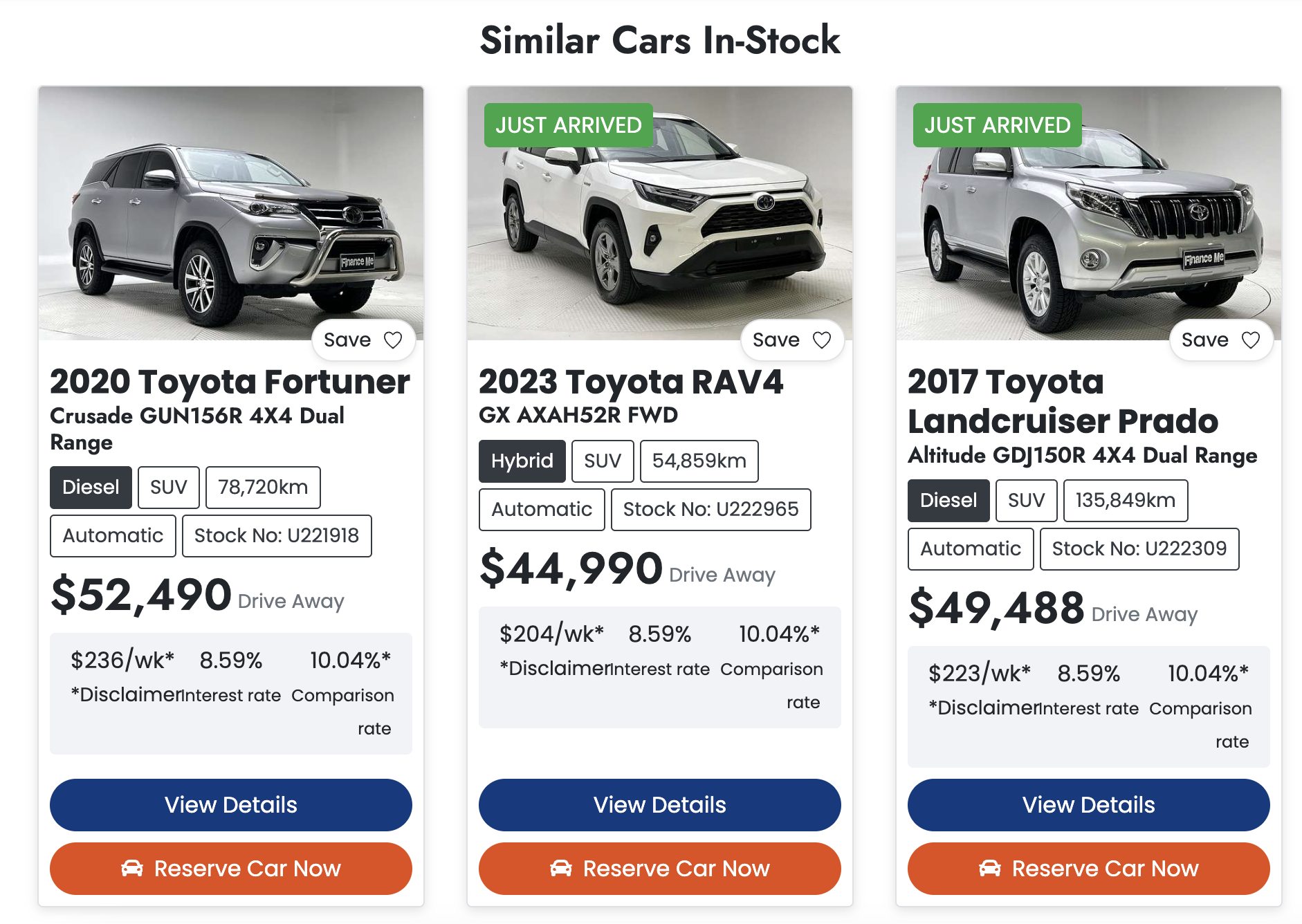Click the 2020 Toyota Fortuner title
This screenshot has height=924, width=1302.
point(230,382)
